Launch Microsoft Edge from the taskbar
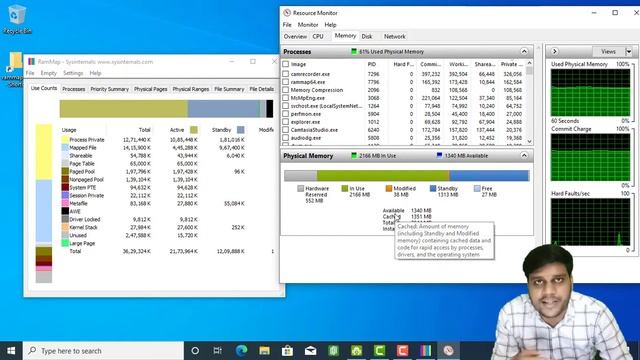Image resolution: width=640 pixels, height=360 pixels. (x=241, y=351)
